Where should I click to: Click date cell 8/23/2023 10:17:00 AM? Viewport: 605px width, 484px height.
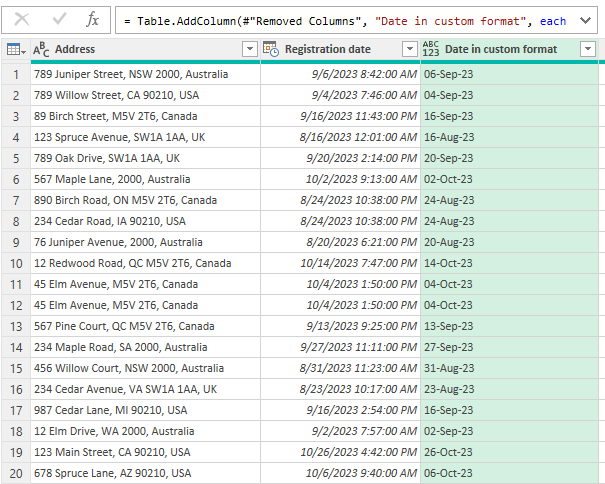pyautogui.click(x=341, y=389)
